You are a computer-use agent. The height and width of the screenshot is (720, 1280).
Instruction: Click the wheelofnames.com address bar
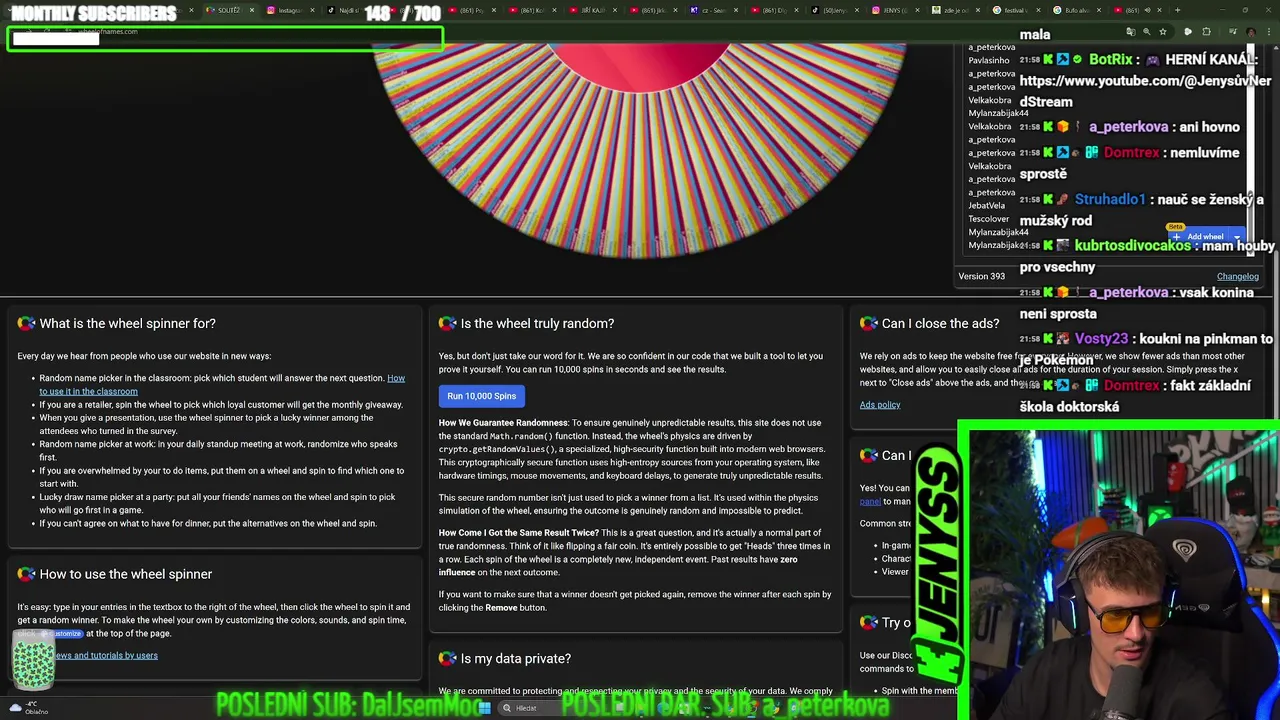click(108, 31)
